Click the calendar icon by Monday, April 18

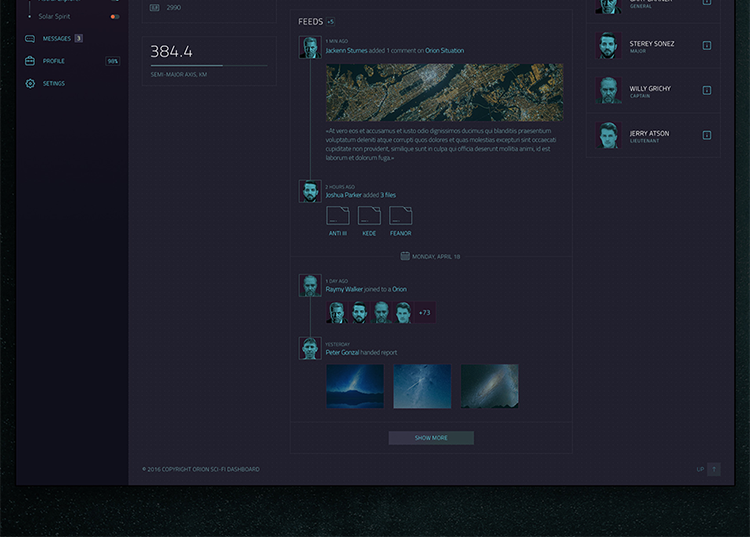pyautogui.click(x=405, y=256)
